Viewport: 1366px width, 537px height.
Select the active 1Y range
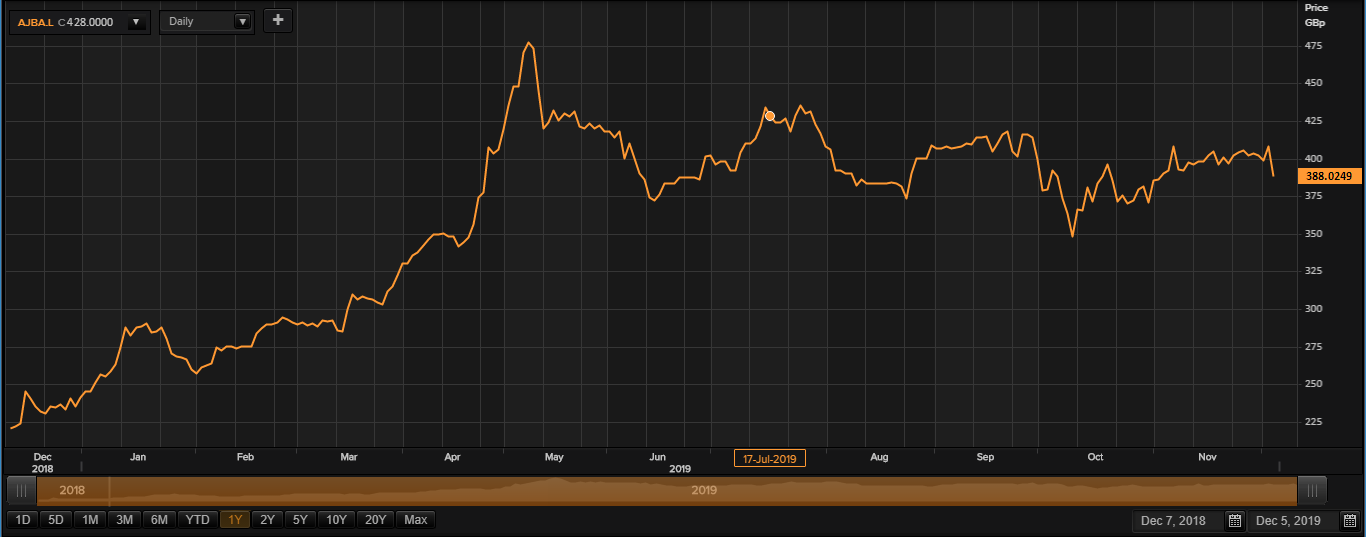235,520
